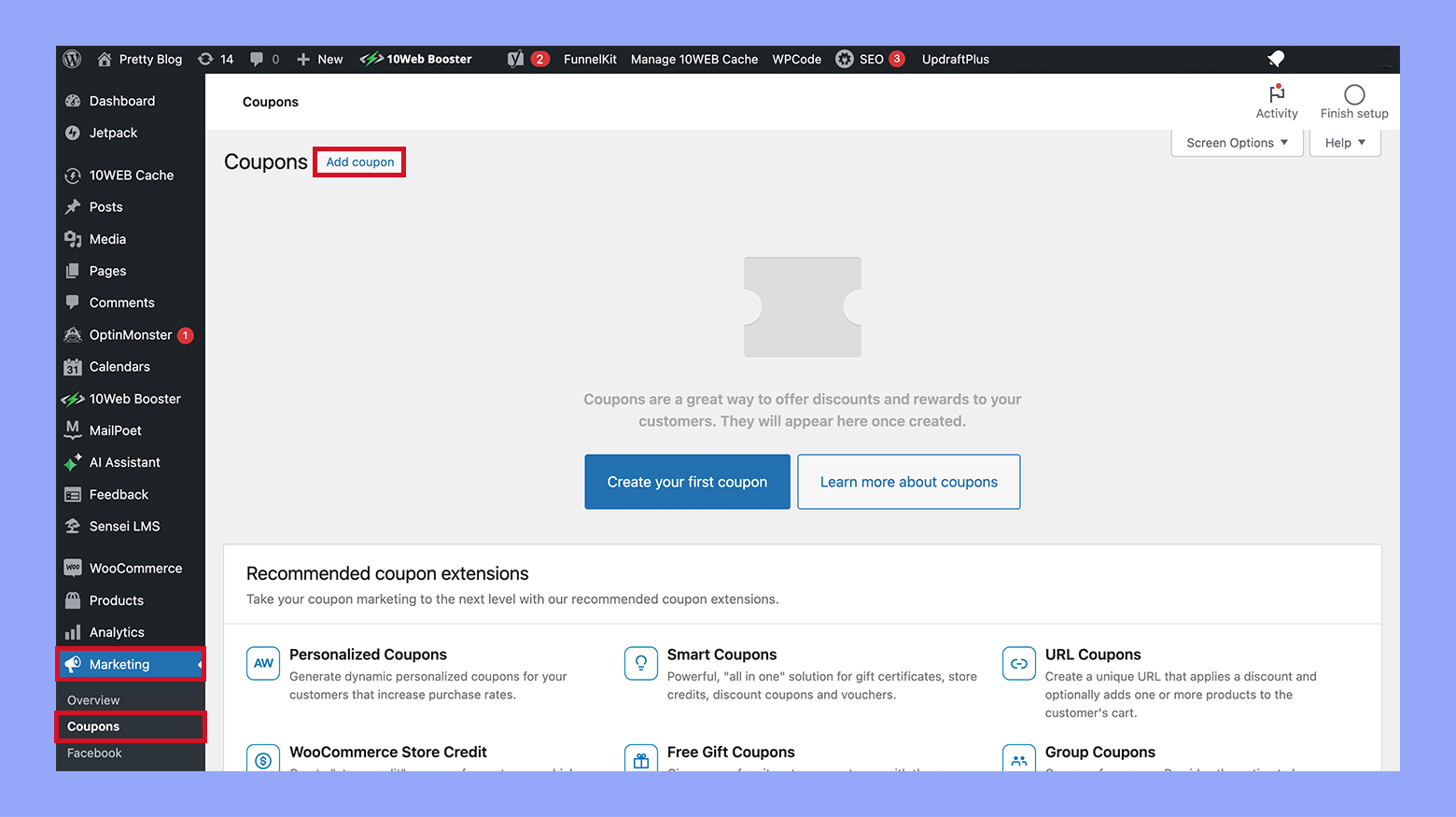Click the WordPress logo in admin bar

(72, 59)
